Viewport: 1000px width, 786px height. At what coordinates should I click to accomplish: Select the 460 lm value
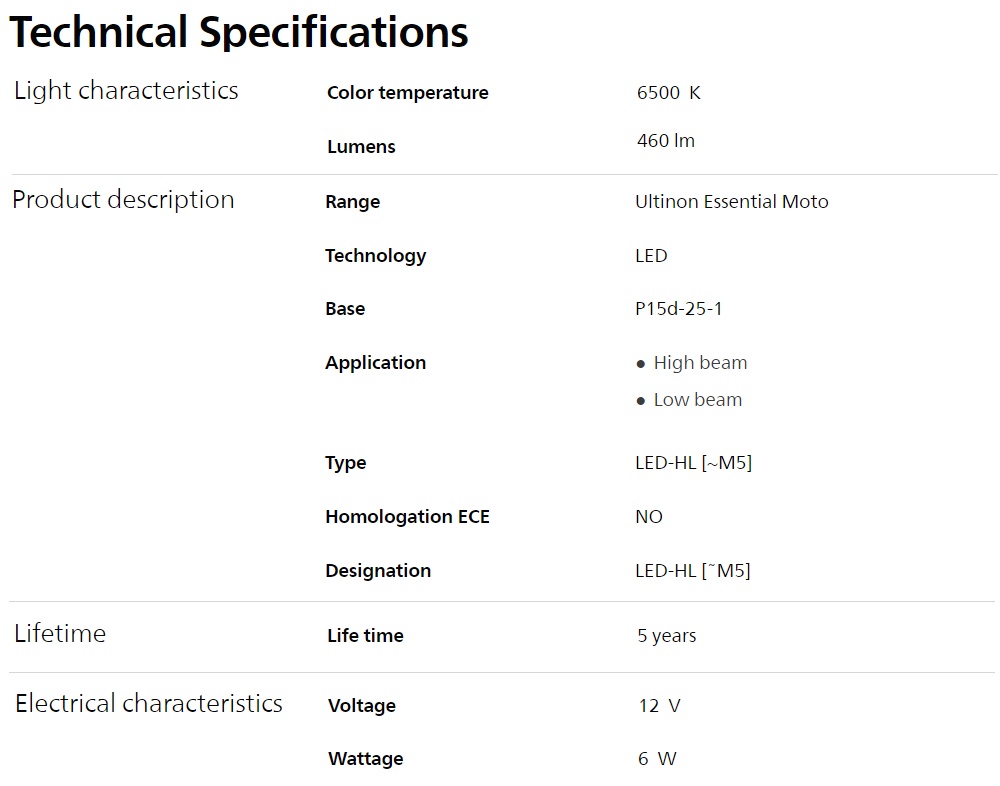click(666, 140)
